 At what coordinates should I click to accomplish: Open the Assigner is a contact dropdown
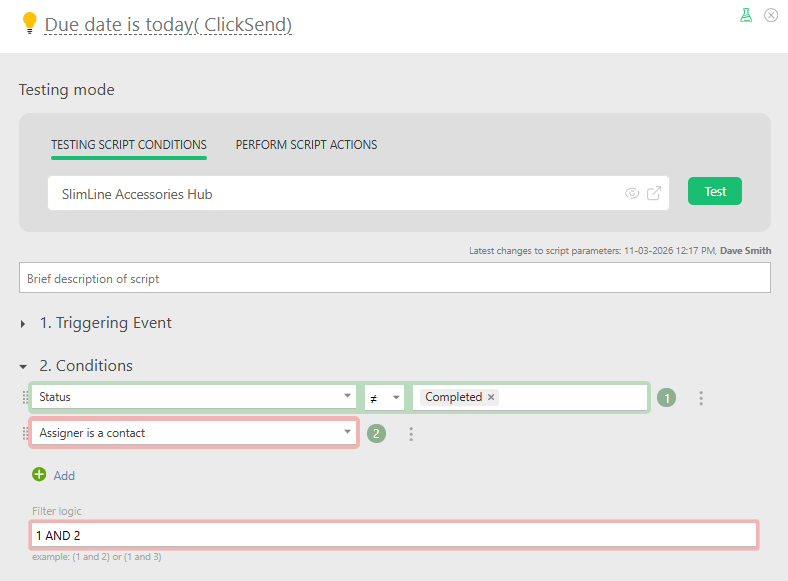pyautogui.click(x=346, y=433)
